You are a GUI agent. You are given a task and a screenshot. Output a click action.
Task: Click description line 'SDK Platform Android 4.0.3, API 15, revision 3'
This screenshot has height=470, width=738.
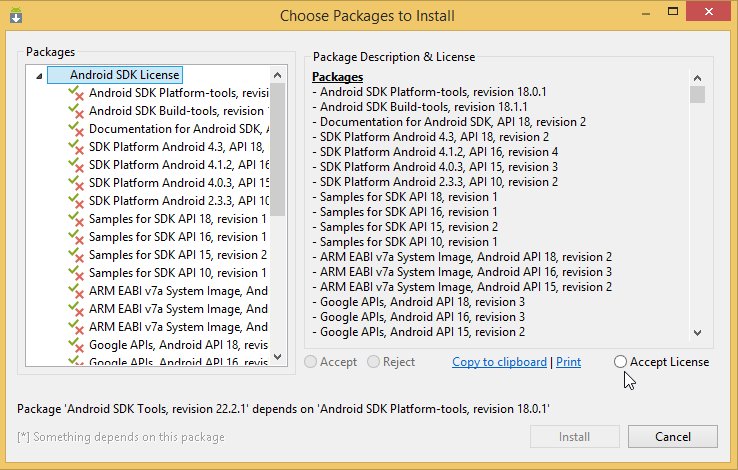[x=435, y=167]
